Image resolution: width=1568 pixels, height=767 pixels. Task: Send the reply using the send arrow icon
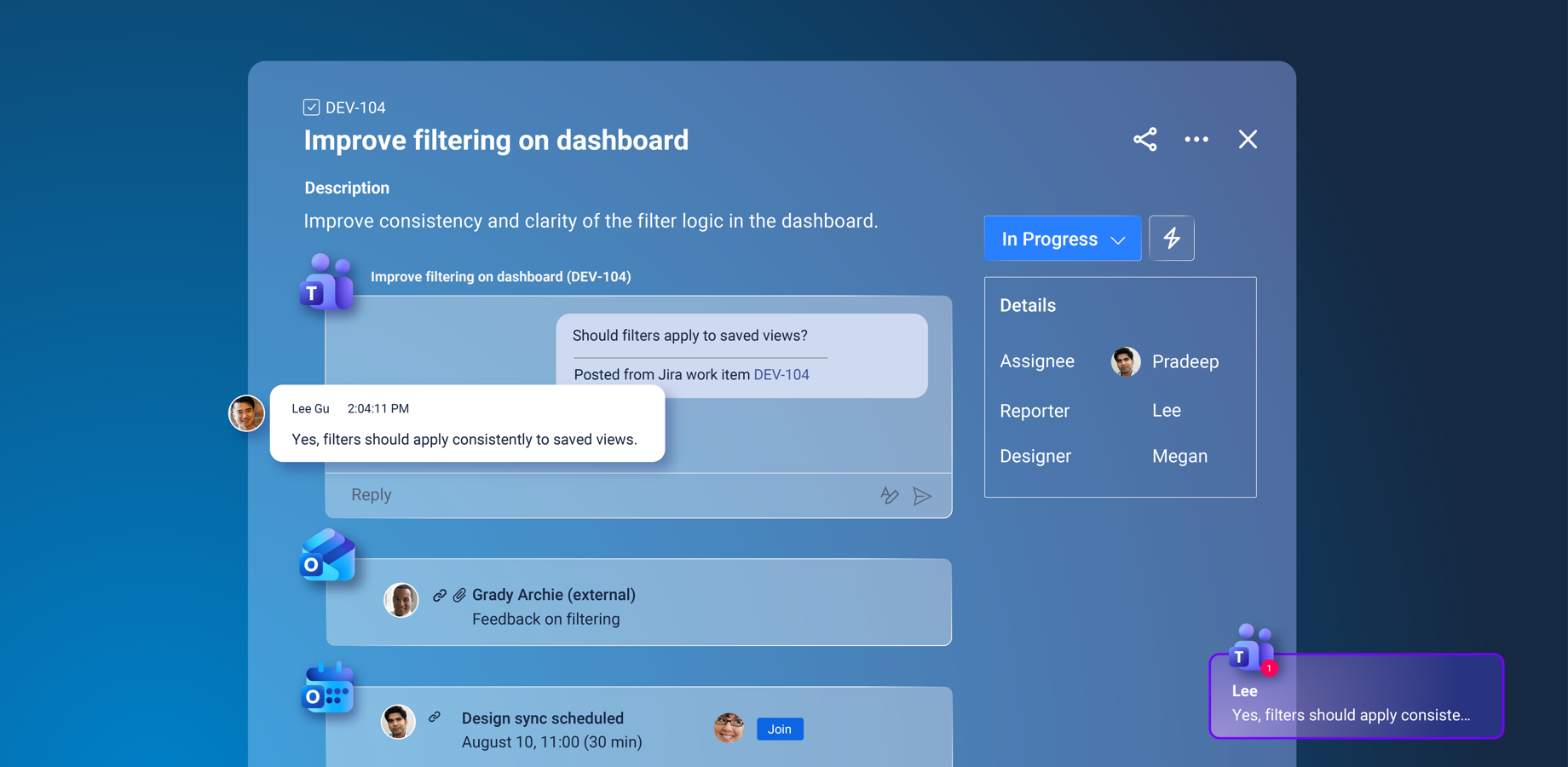pyautogui.click(x=923, y=495)
